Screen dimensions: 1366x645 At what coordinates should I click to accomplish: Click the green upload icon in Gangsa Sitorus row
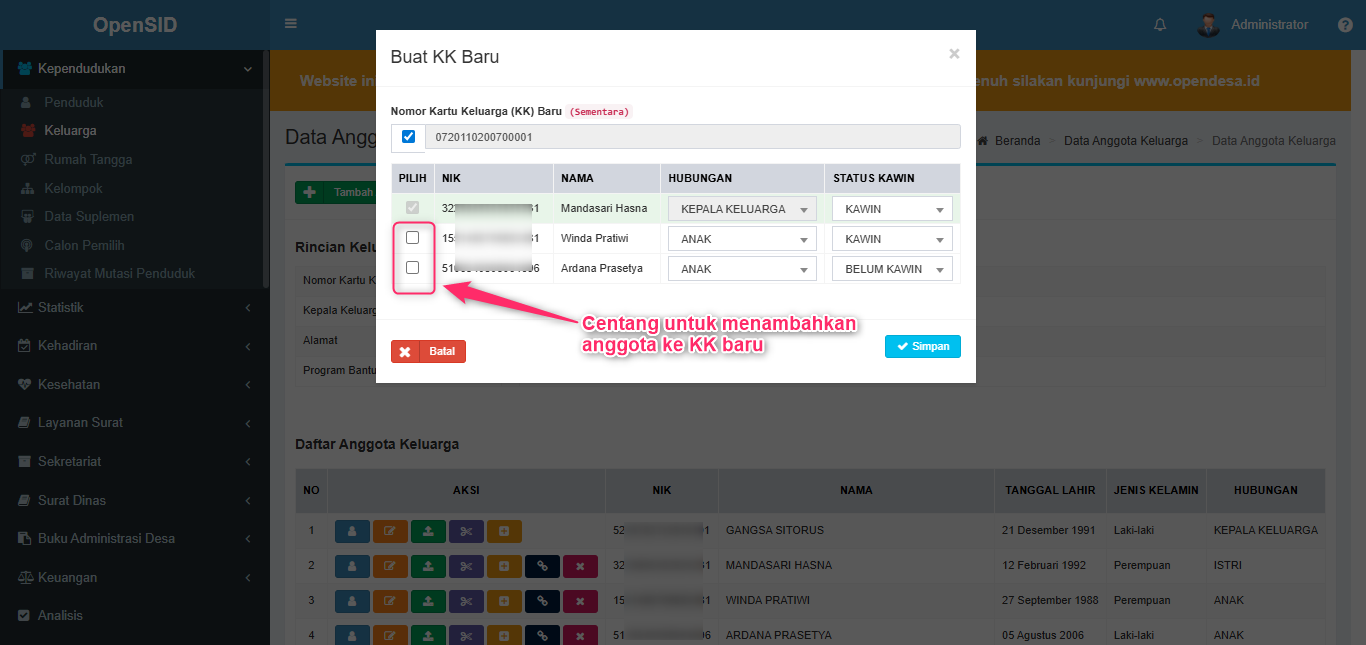(x=428, y=531)
